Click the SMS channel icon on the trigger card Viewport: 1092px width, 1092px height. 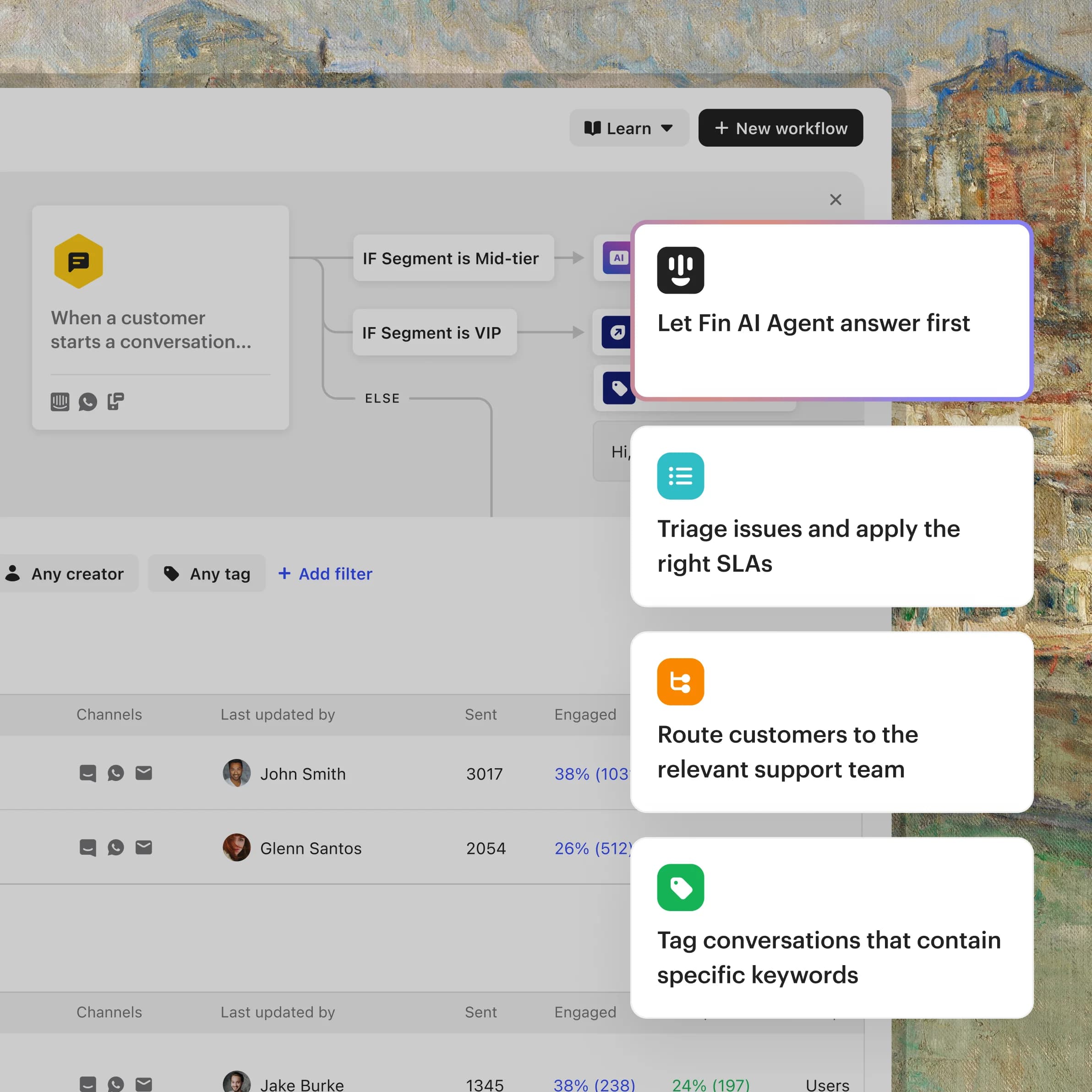click(115, 401)
